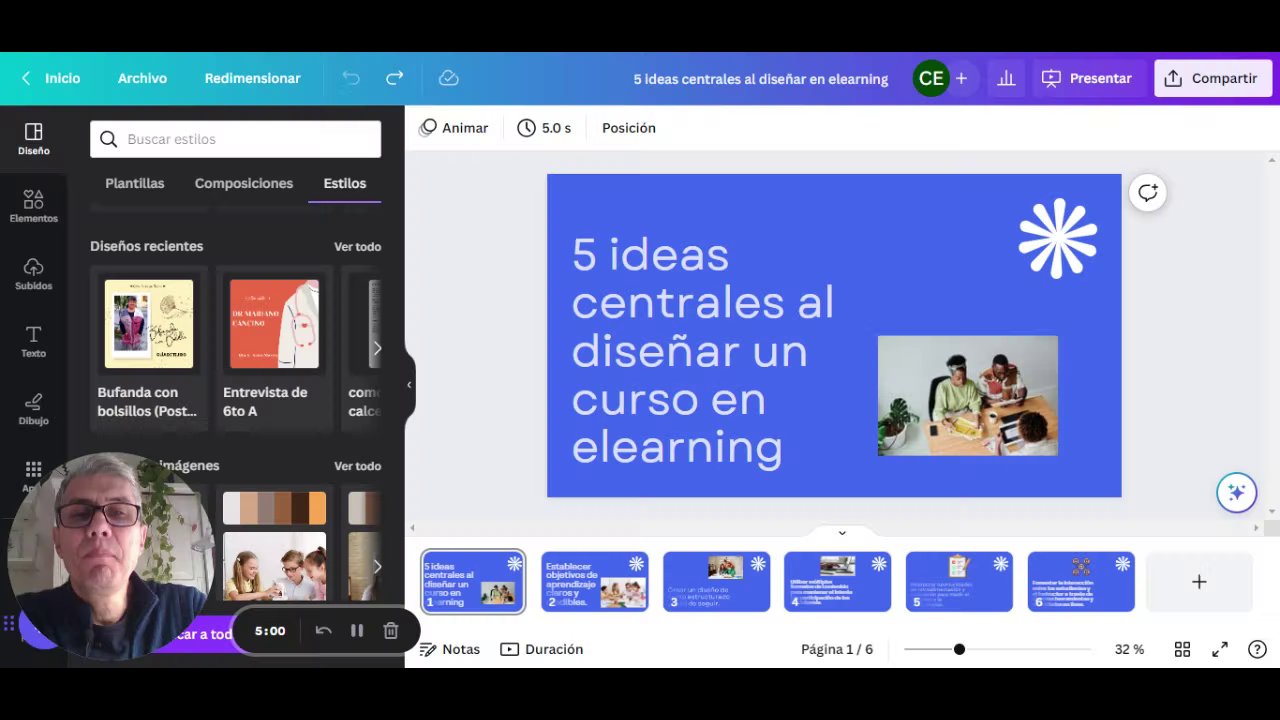
Task: Go back to Inicio home
Action: 51,78
